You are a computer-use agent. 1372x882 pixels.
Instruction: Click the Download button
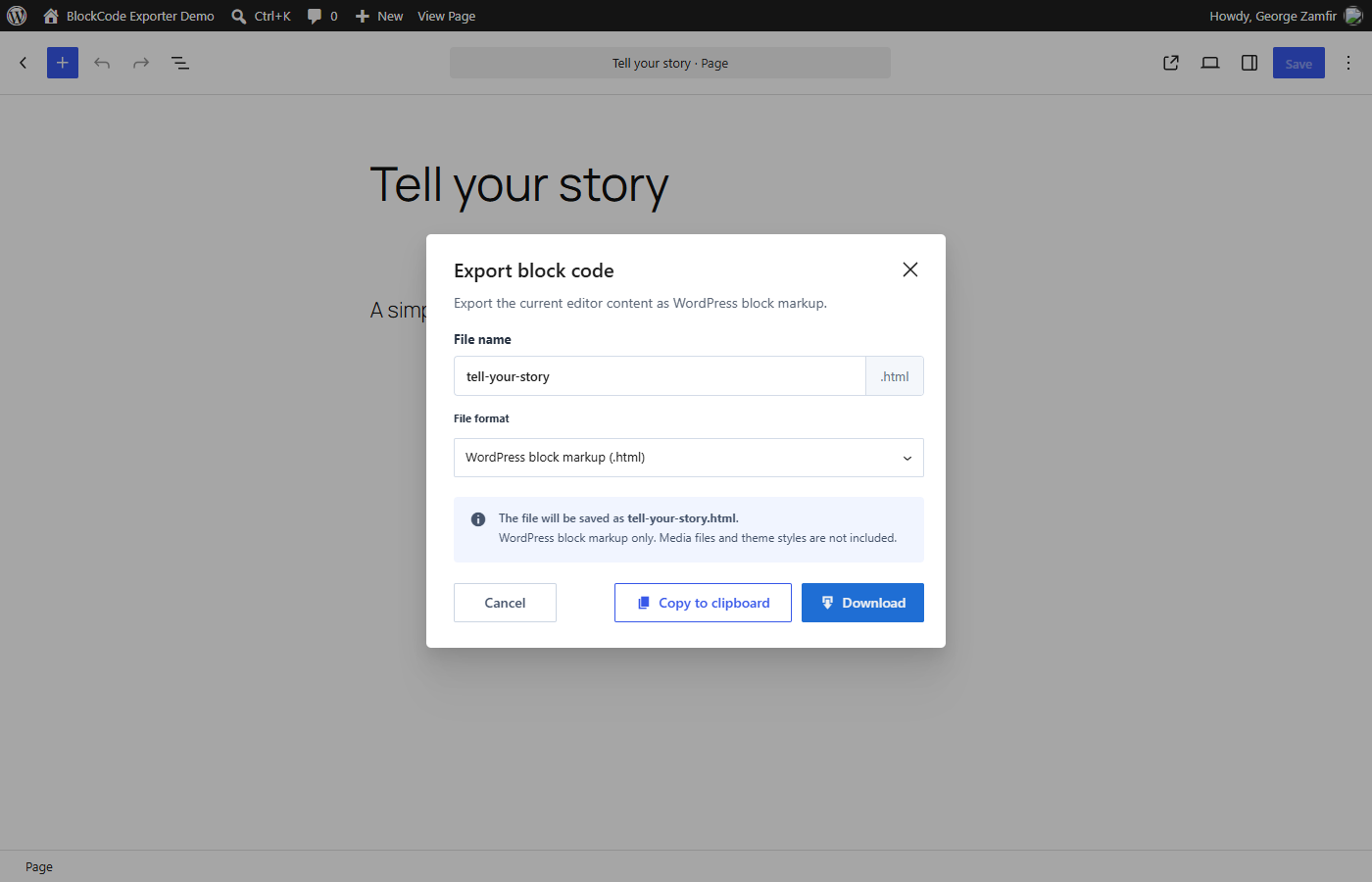click(x=862, y=603)
